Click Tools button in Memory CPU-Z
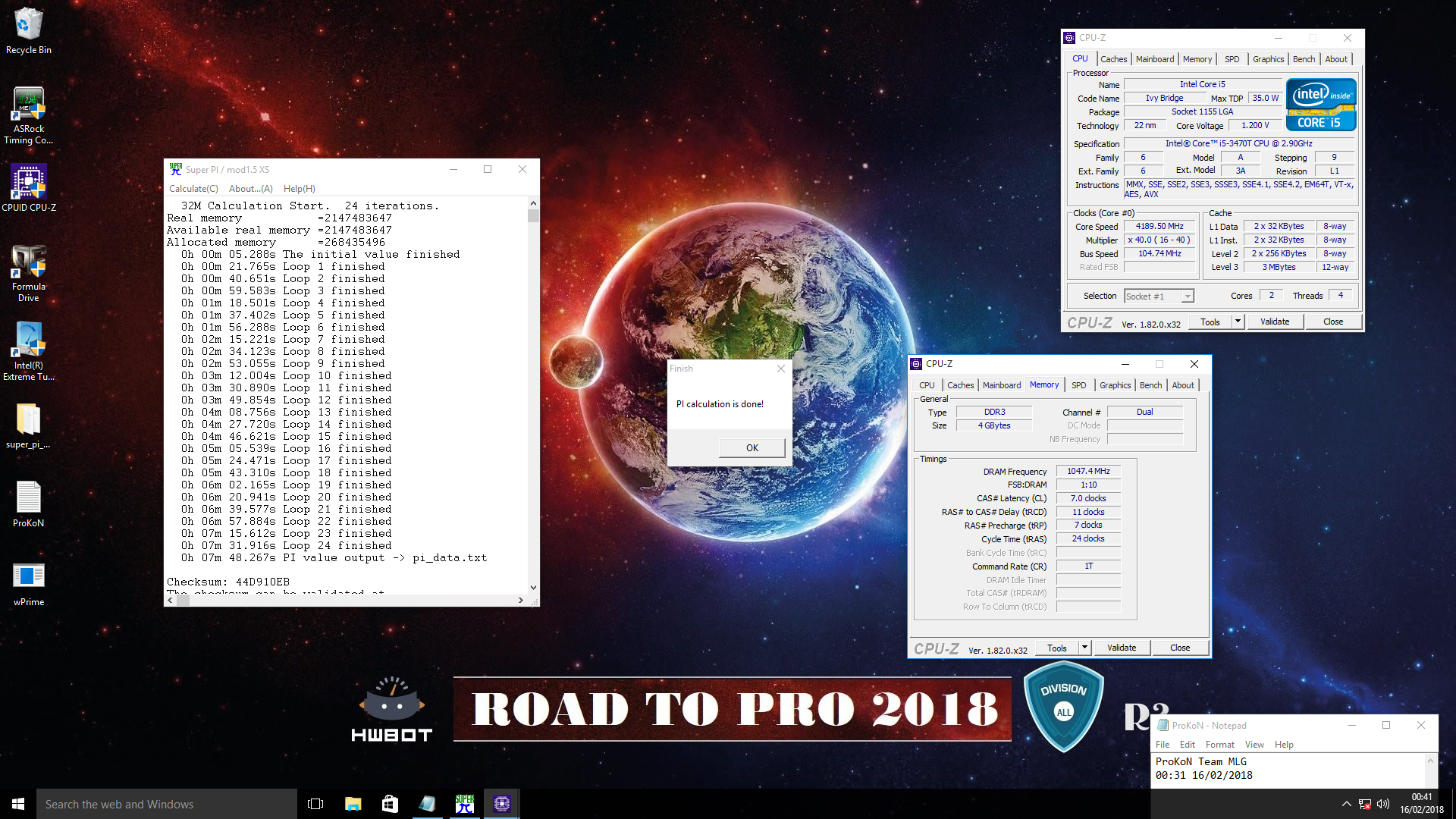The width and height of the screenshot is (1456, 819). coord(1056,648)
